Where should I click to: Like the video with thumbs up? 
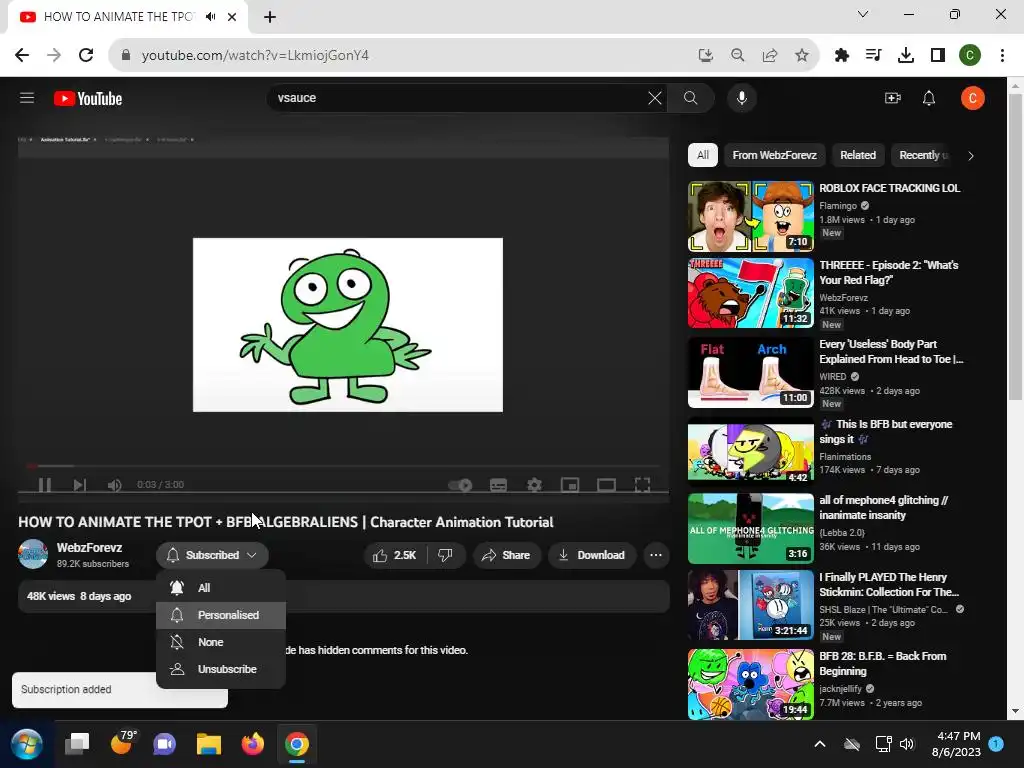point(396,555)
